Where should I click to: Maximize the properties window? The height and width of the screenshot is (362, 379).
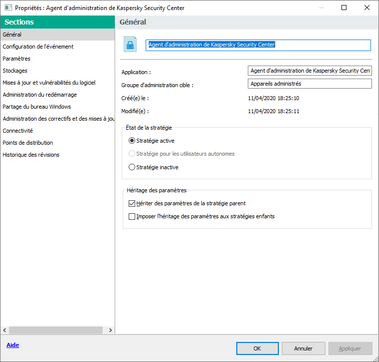click(x=344, y=8)
